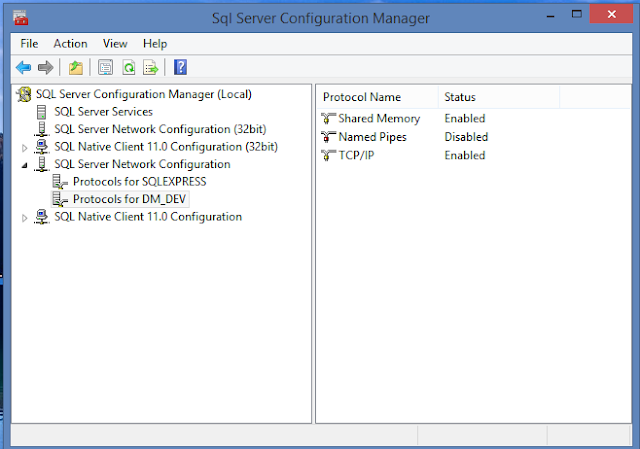Expand SQL Native Client 11.0 Configuration (32bit)
The image size is (640, 449).
point(26,147)
